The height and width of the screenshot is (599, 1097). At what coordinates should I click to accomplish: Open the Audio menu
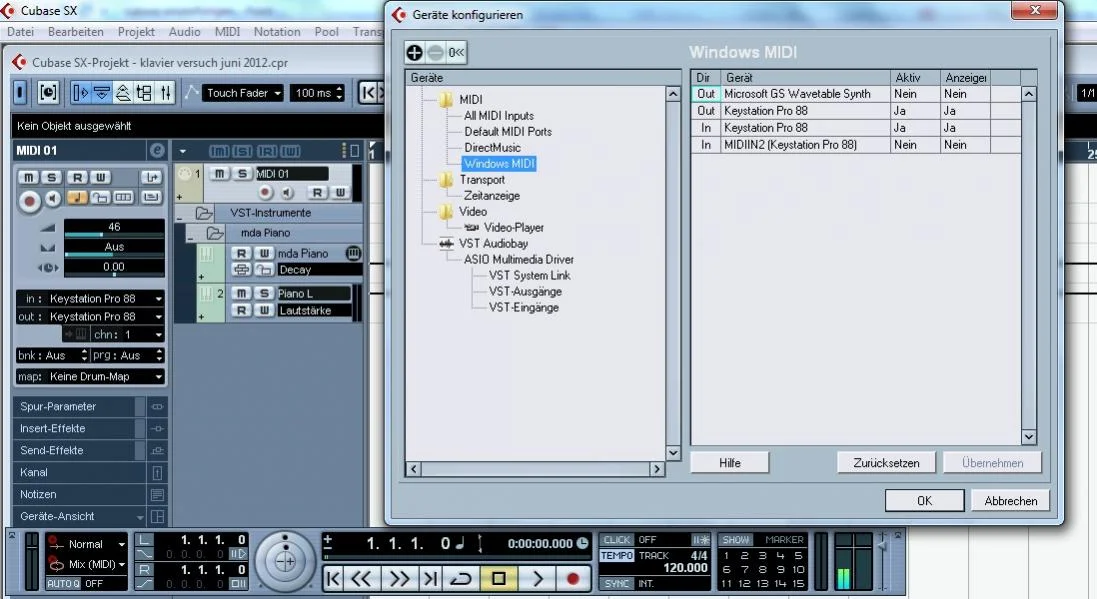[184, 32]
